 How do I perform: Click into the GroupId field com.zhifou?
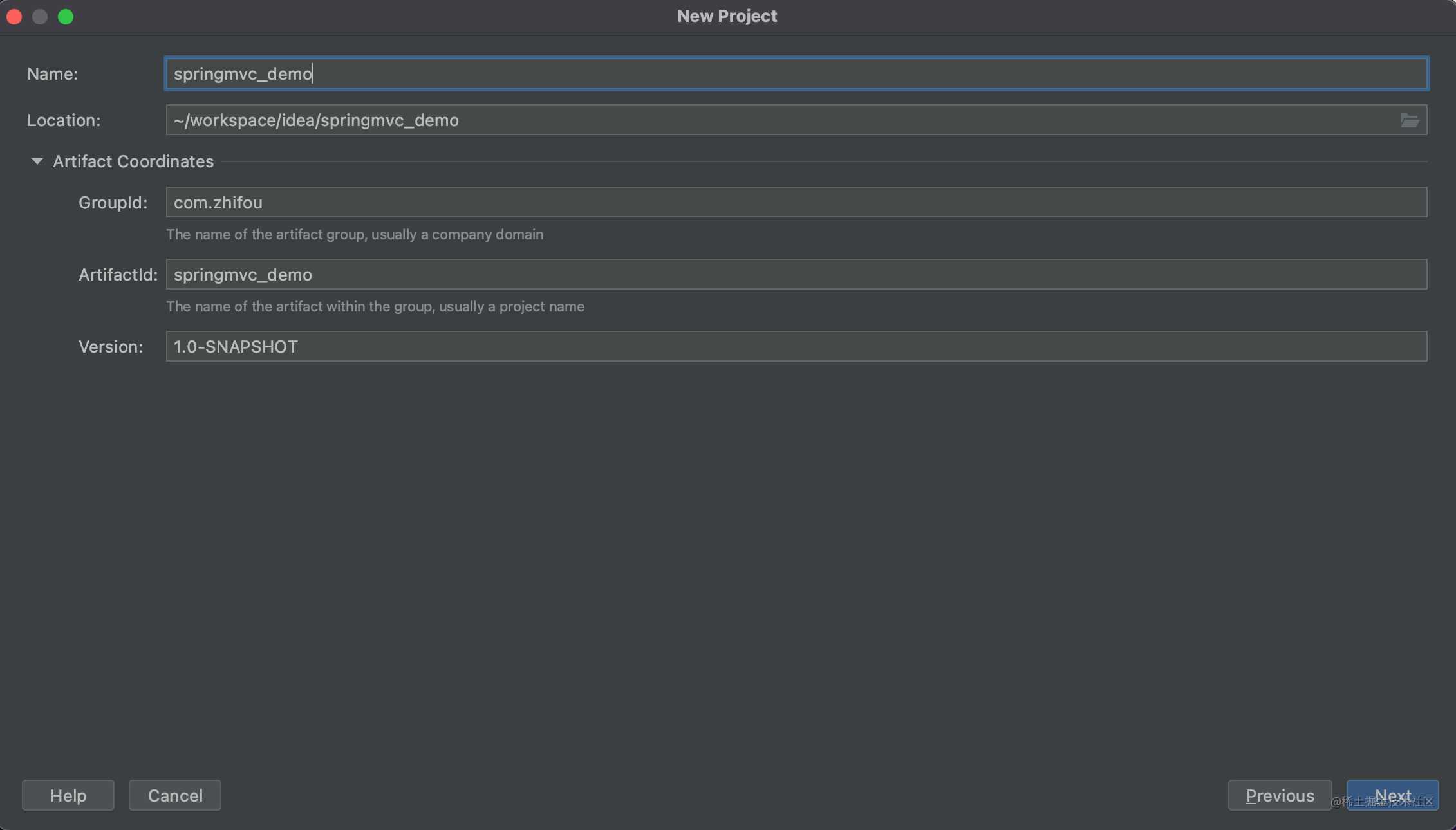[796, 203]
